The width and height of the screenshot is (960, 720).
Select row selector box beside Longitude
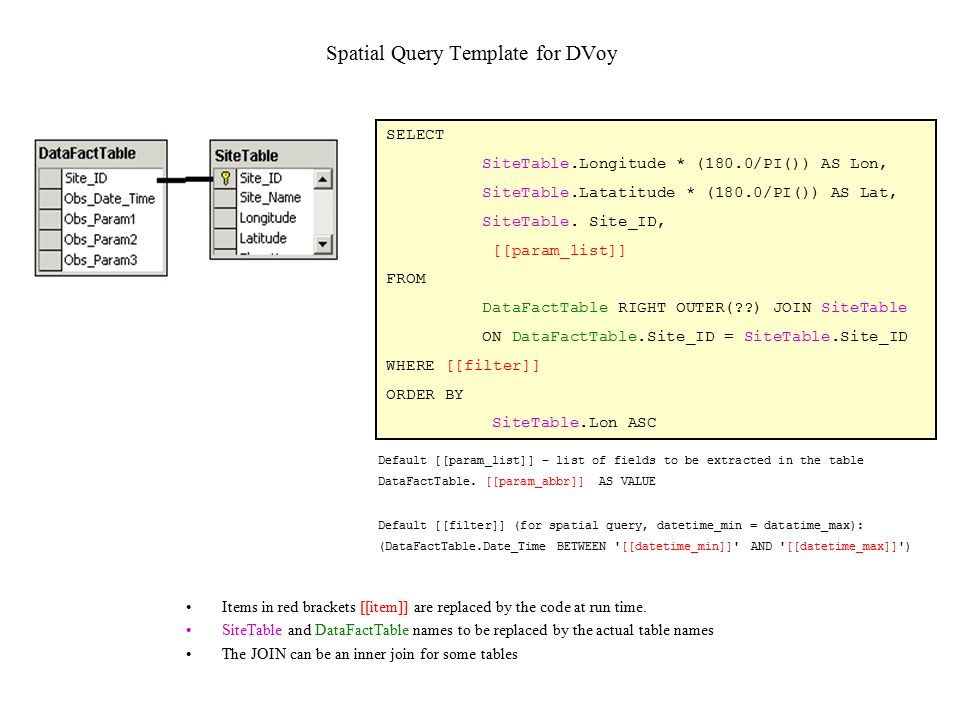point(225,218)
